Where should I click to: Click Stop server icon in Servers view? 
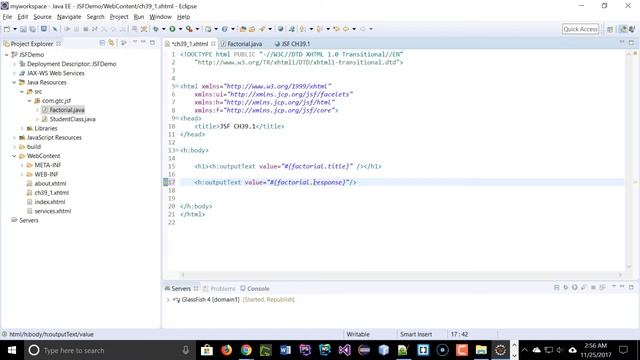pyautogui.click(x=593, y=287)
